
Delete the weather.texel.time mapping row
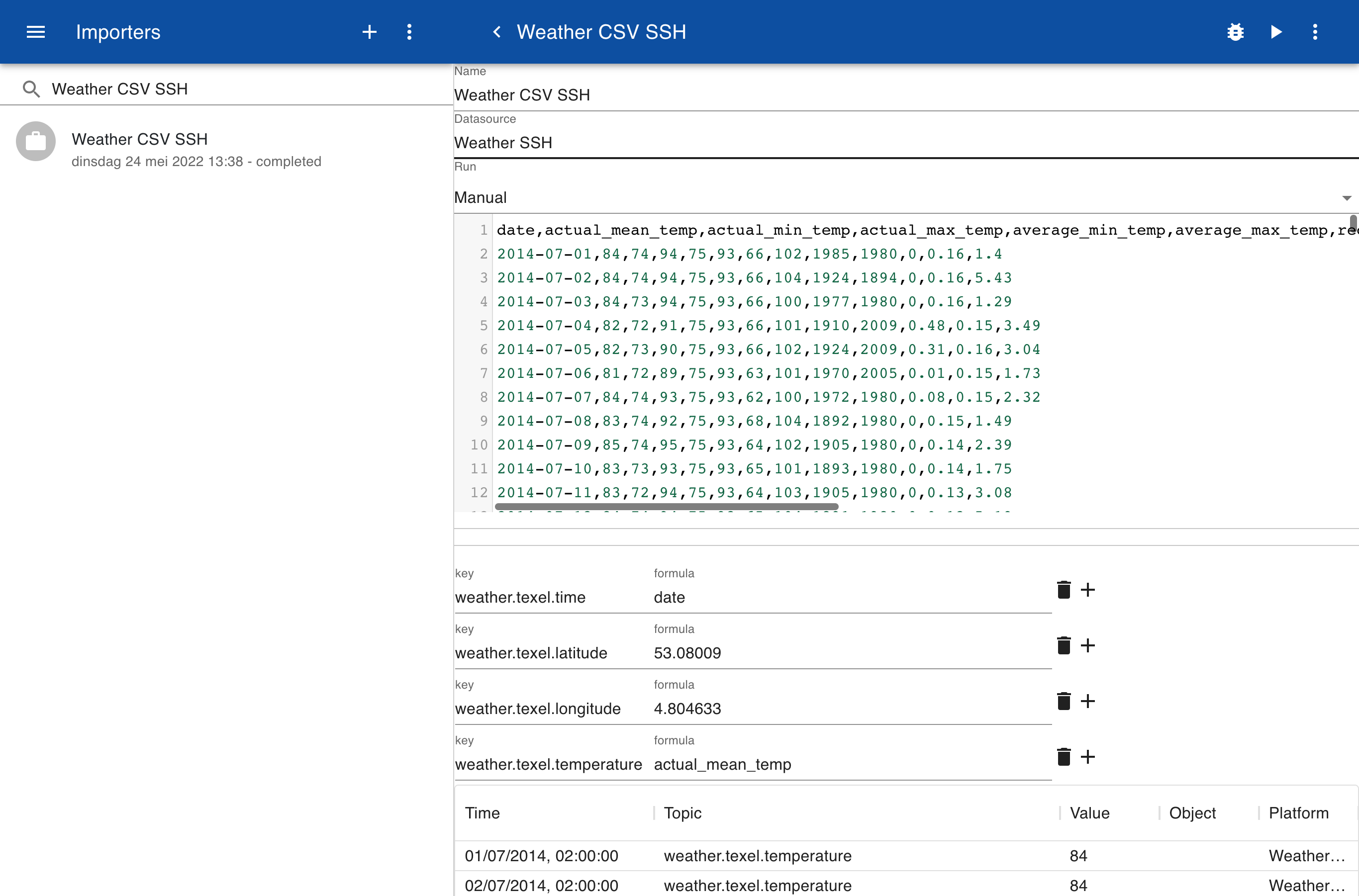(x=1064, y=590)
